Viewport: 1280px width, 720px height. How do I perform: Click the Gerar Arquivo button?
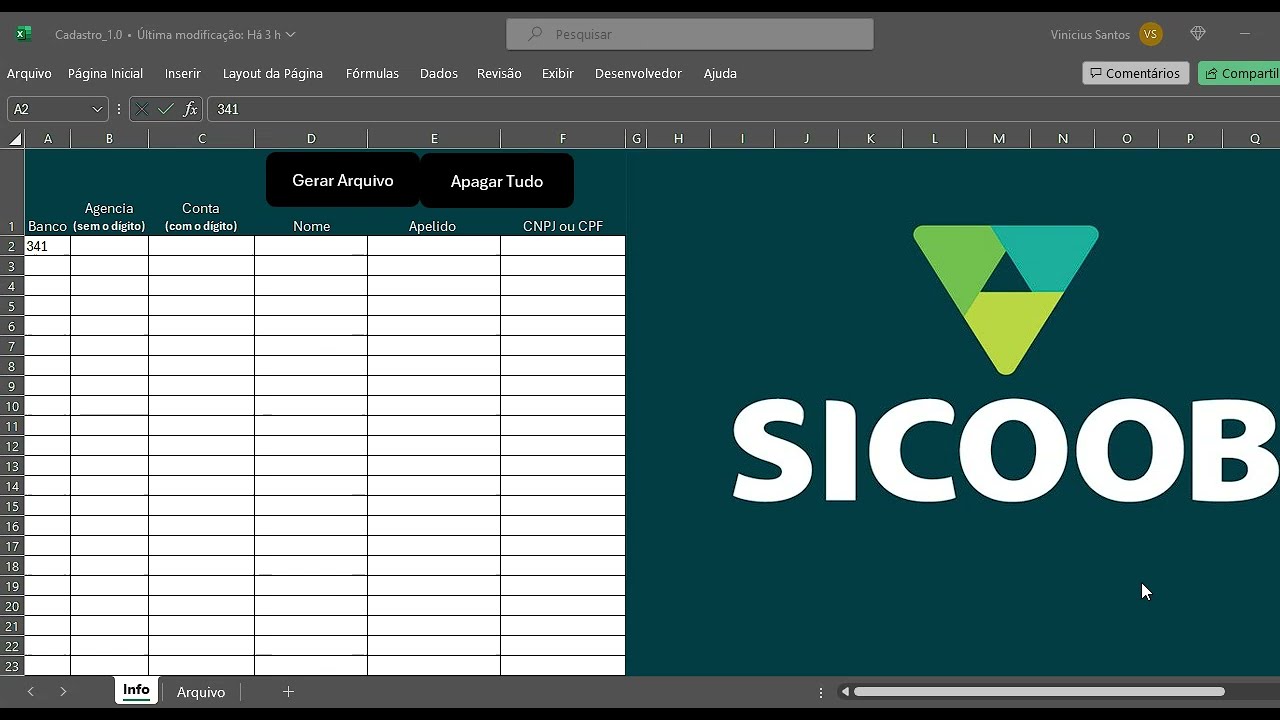point(343,180)
